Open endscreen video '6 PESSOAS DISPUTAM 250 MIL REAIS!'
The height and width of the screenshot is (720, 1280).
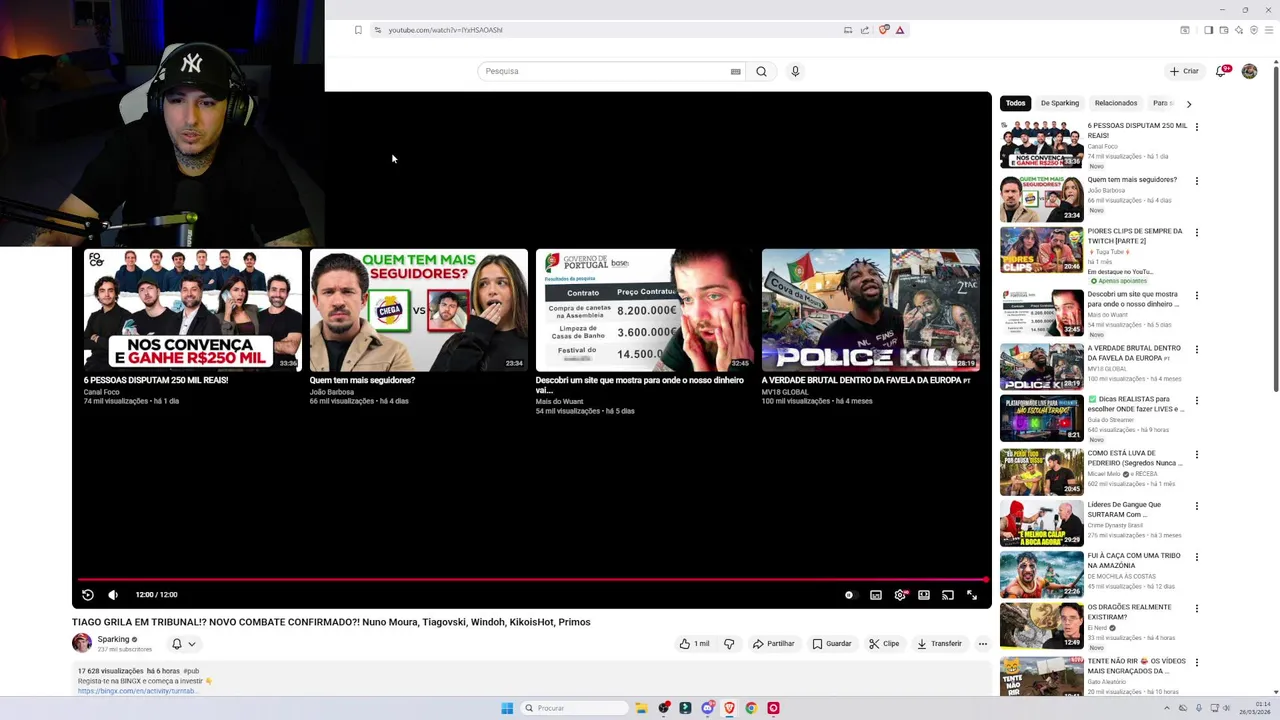tap(192, 310)
